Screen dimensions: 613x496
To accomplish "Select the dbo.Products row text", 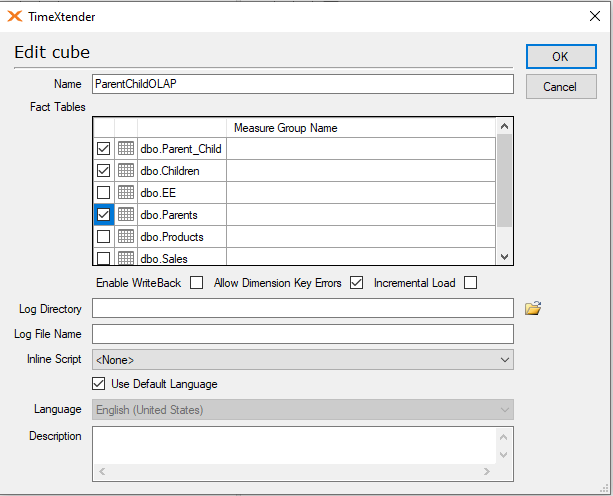I will pos(172,237).
